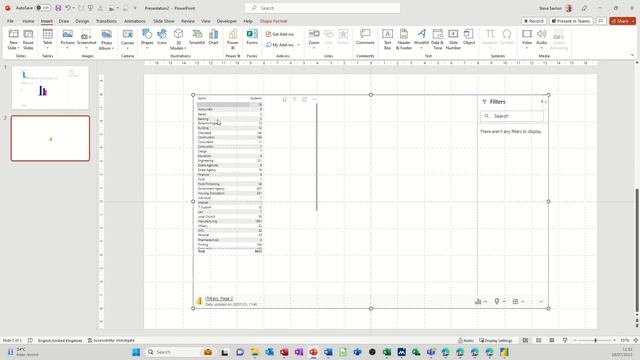Switch to the Draw tab
The image size is (640, 360).
coord(64,21)
